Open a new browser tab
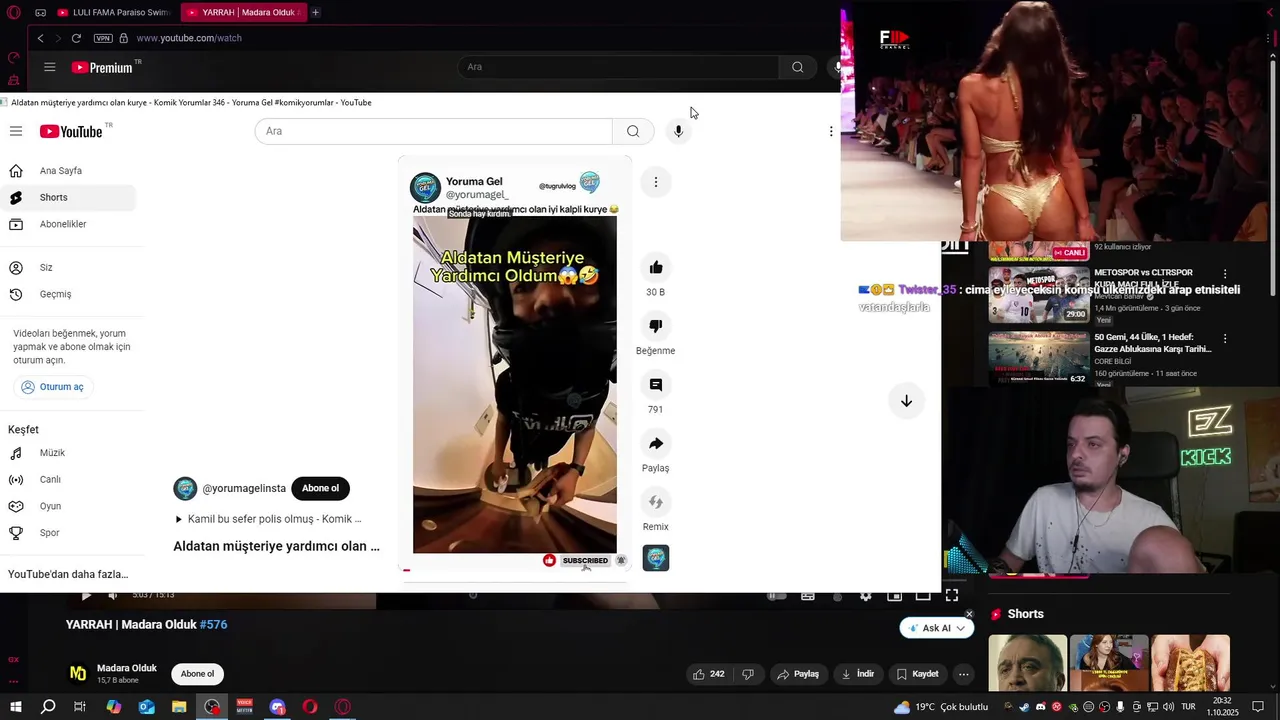 click(x=315, y=12)
